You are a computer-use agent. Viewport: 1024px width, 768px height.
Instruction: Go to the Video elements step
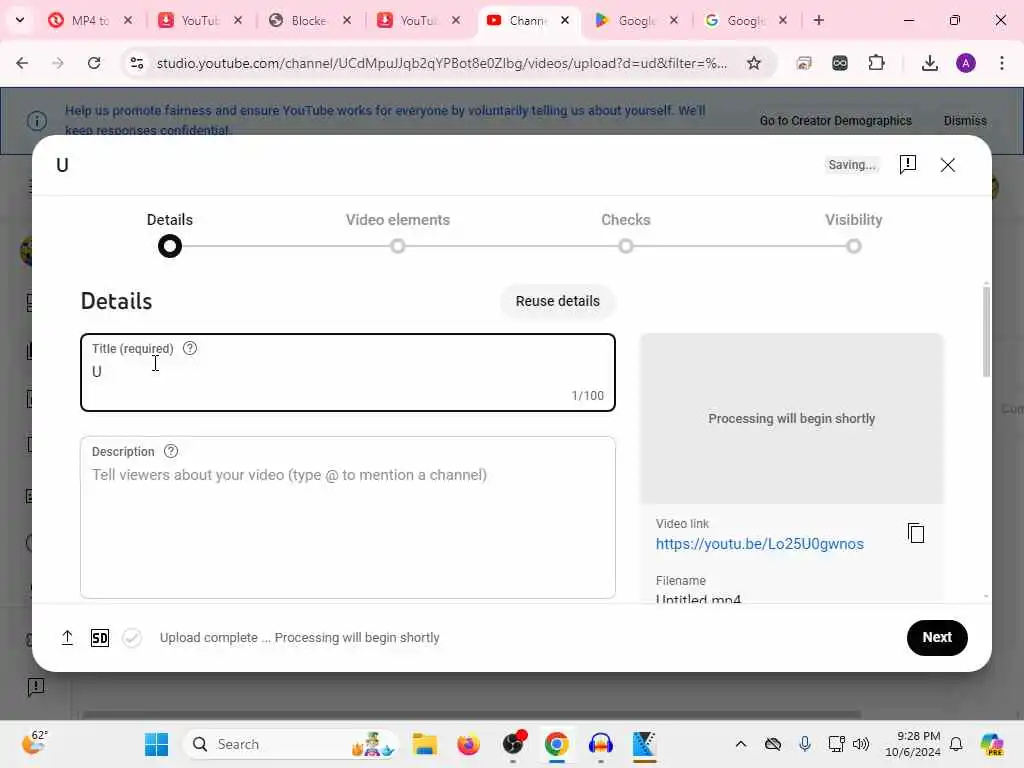(398, 232)
